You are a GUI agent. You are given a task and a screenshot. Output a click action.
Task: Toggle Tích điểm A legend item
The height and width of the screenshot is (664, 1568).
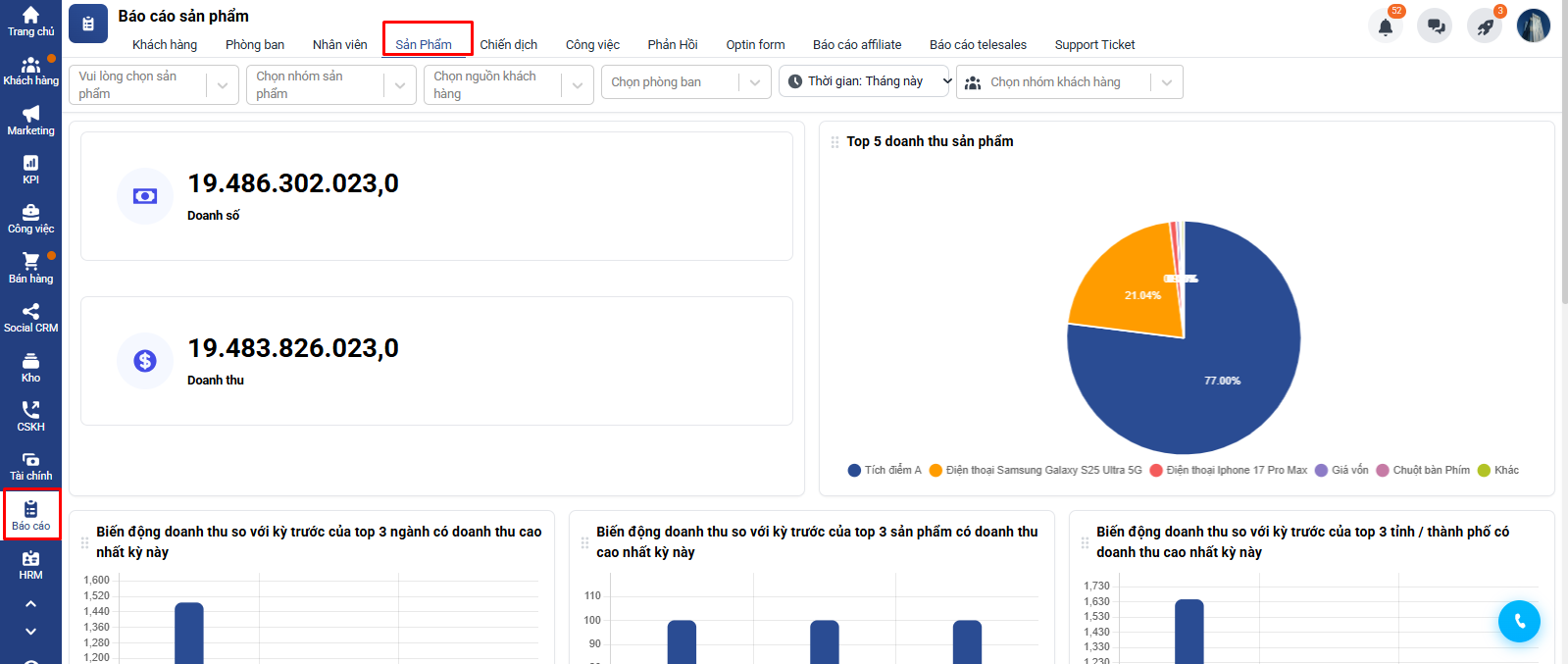[x=885, y=471]
